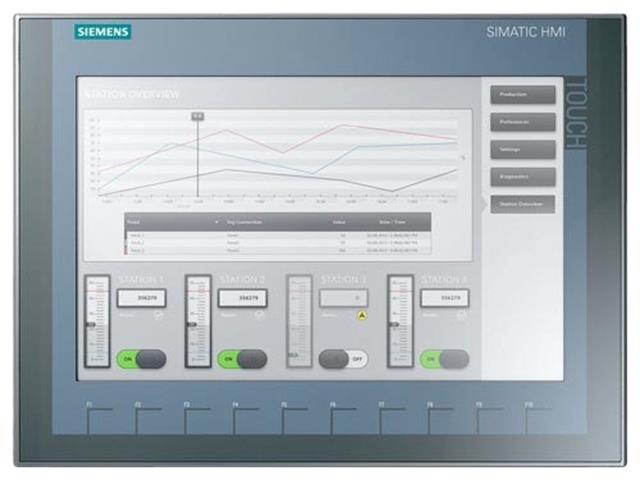This screenshot has height=480, width=640.
Task: Open the Diagnostics page
Action: (521, 176)
